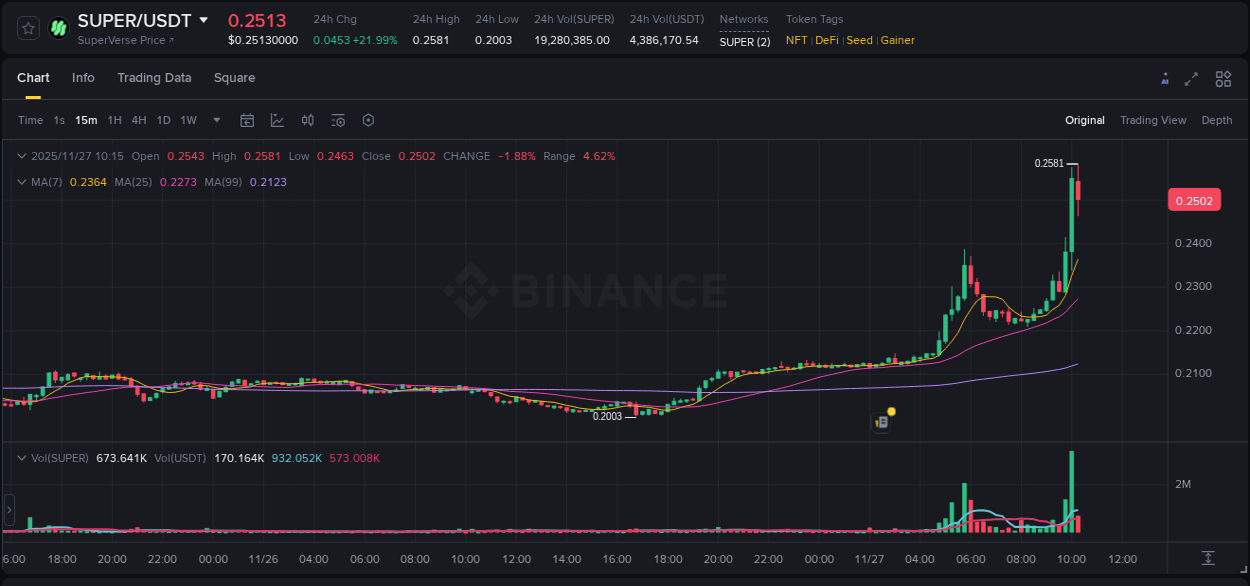Open the SUPER/USDT pair dropdown

click(204, 19)
